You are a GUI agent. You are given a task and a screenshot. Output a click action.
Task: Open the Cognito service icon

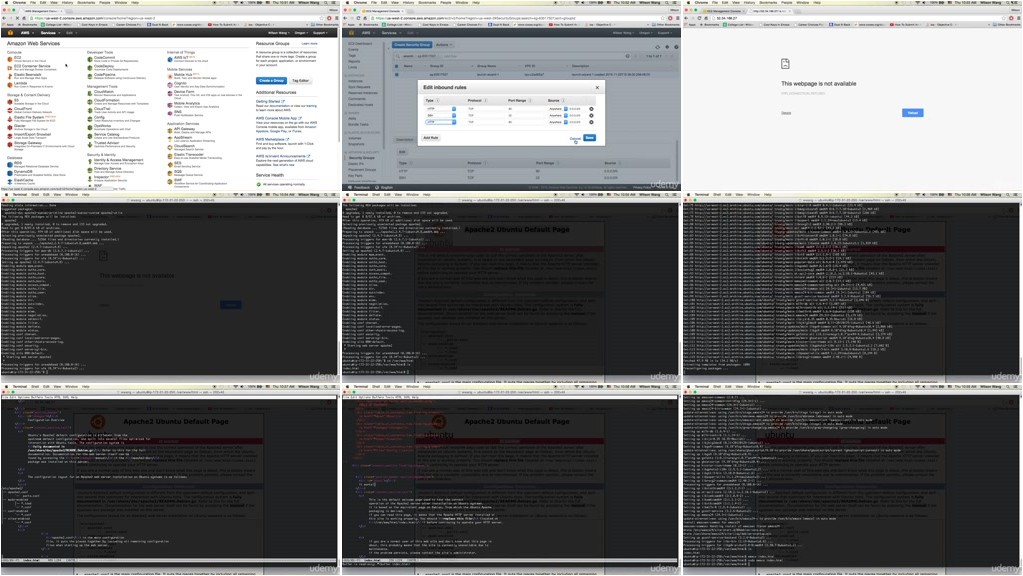pyautogui.click(x=170, y=84)
